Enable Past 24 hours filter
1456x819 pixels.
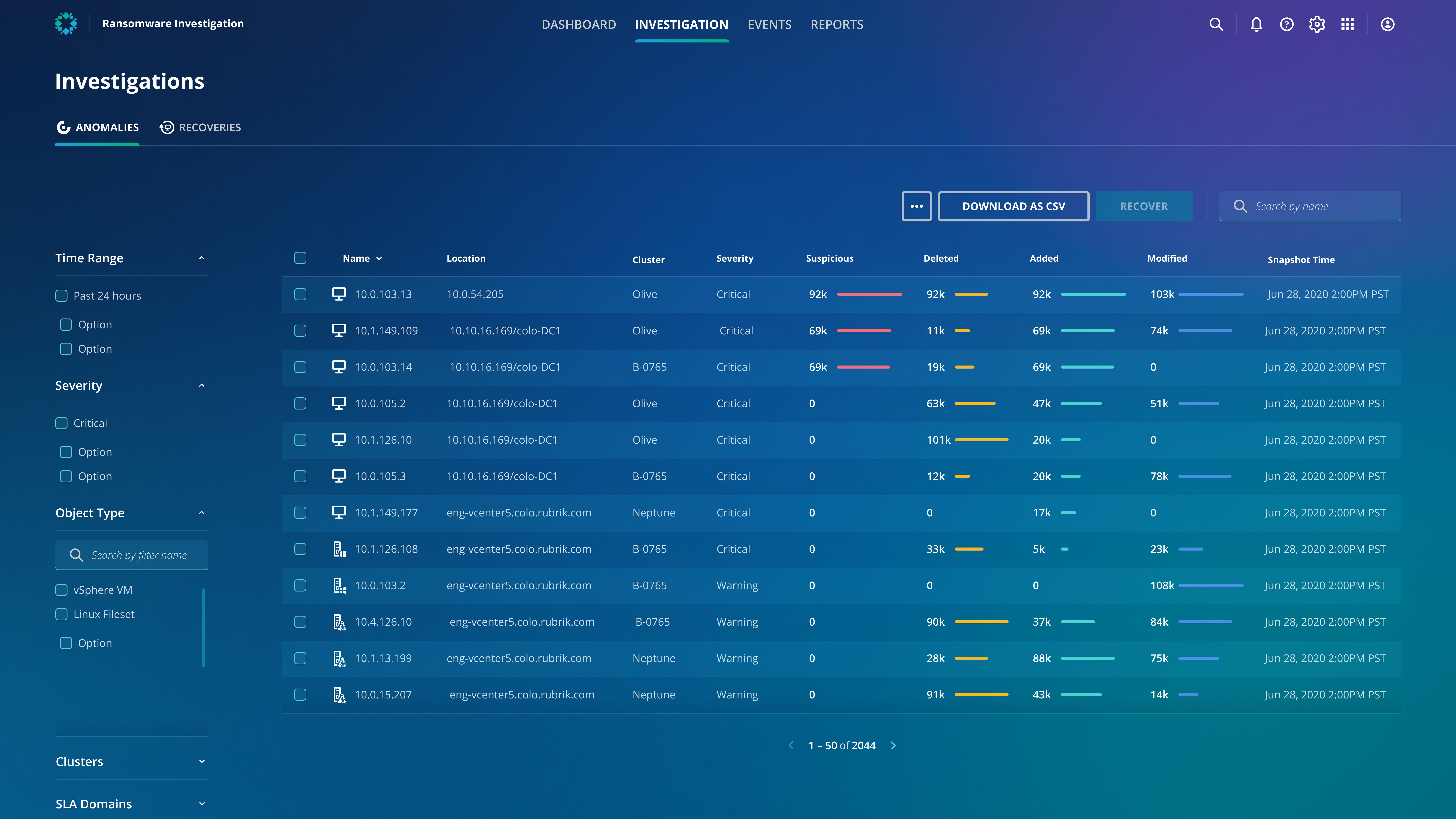point(62,296)
